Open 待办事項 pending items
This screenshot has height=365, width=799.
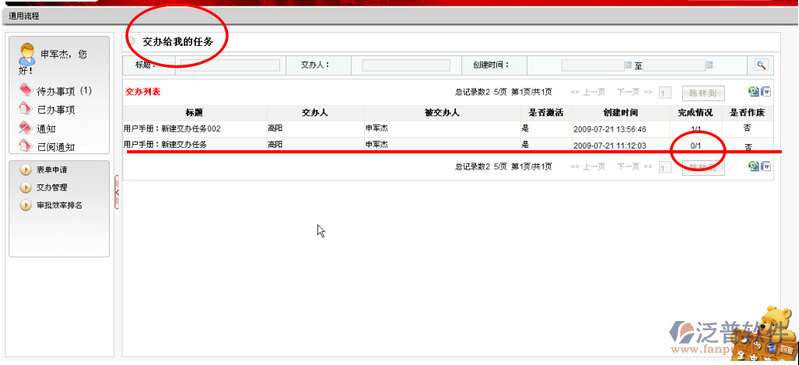click(55, 91)
